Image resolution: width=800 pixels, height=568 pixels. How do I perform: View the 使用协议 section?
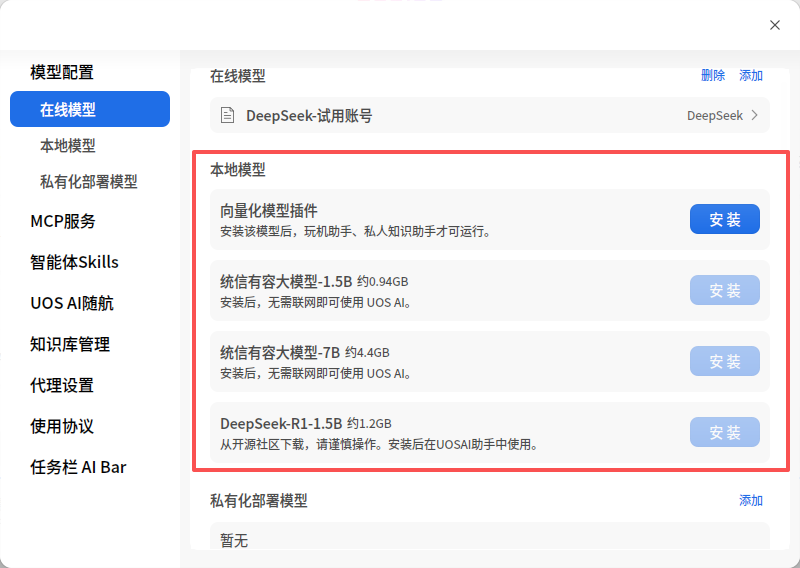tap(62, 426)
